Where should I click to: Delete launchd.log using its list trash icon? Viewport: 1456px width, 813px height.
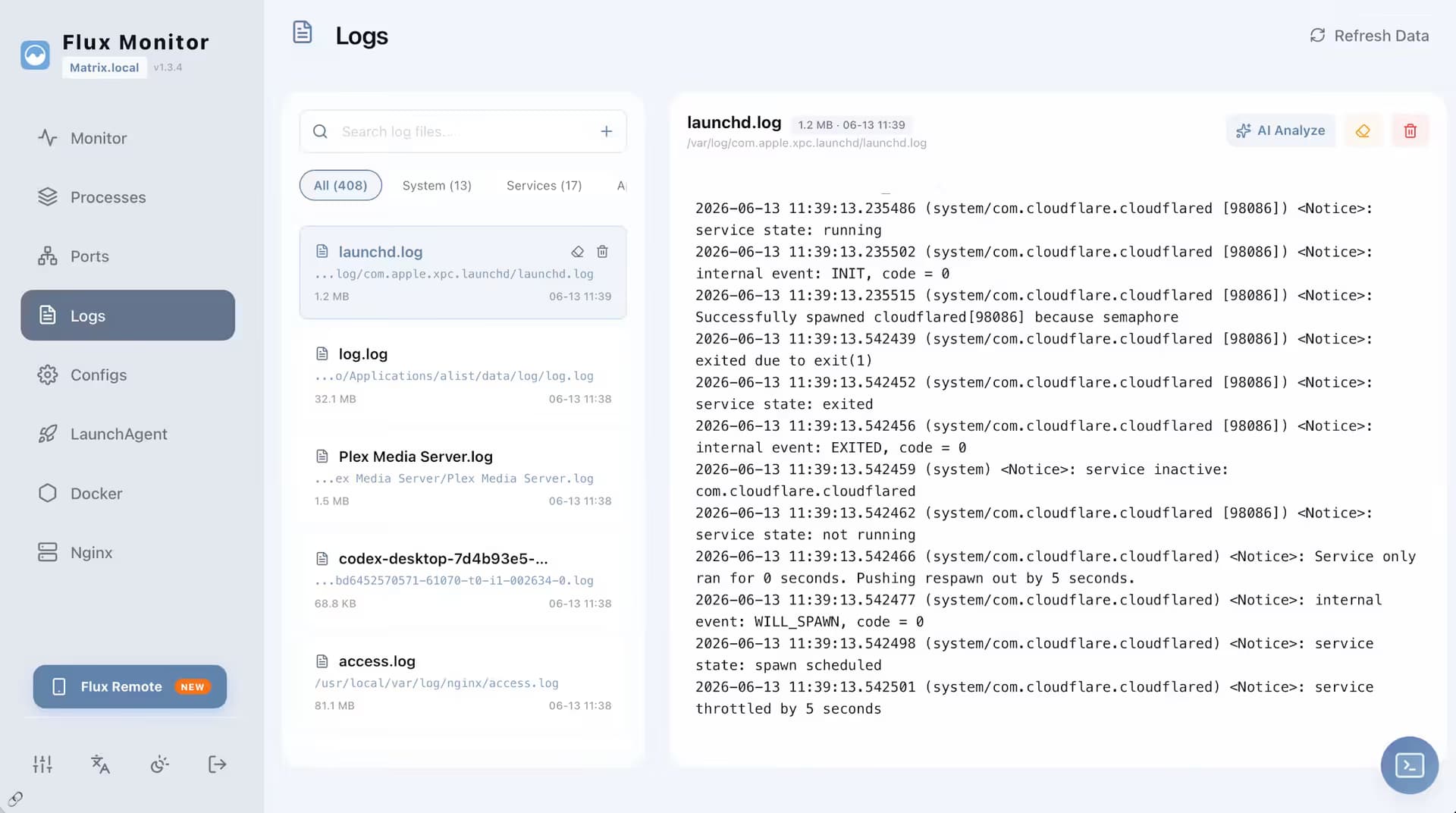[603, 252]
